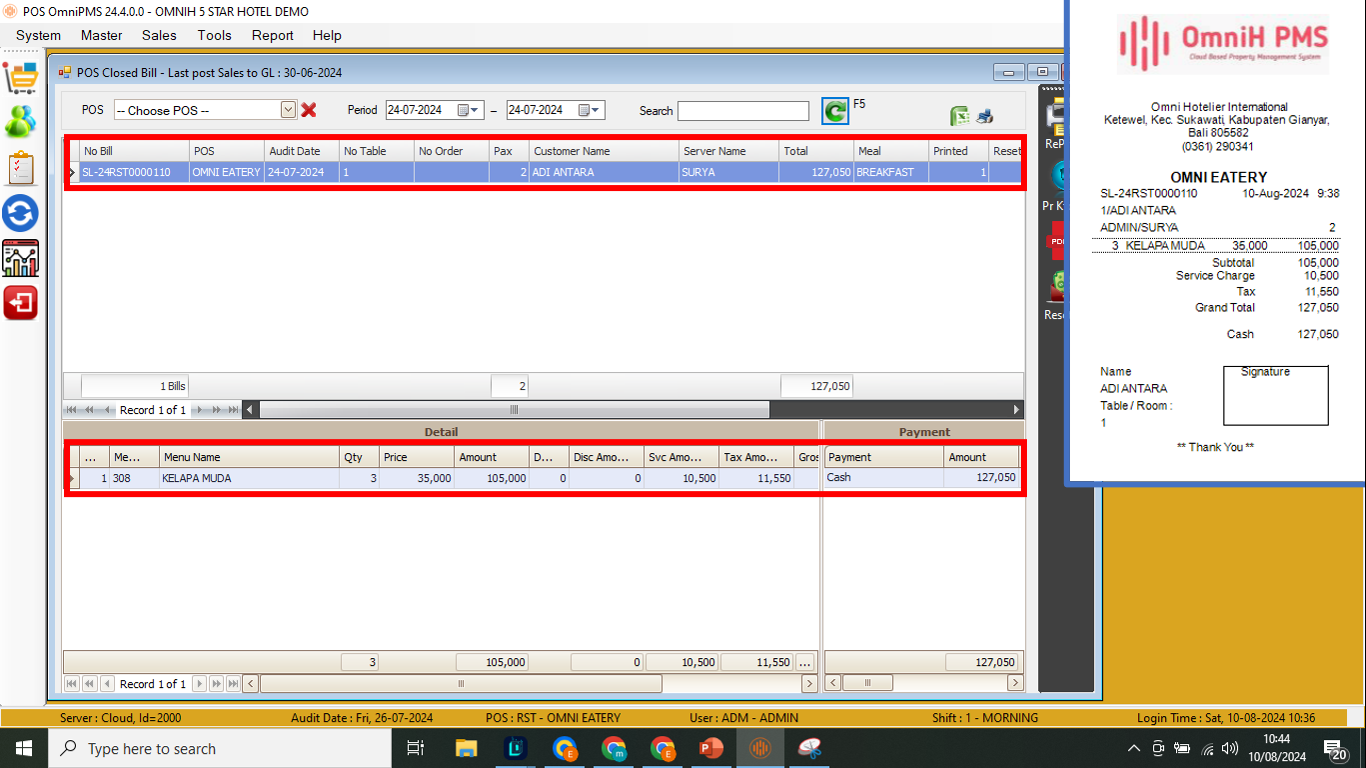Open the Tools menu

pos(214,35)
